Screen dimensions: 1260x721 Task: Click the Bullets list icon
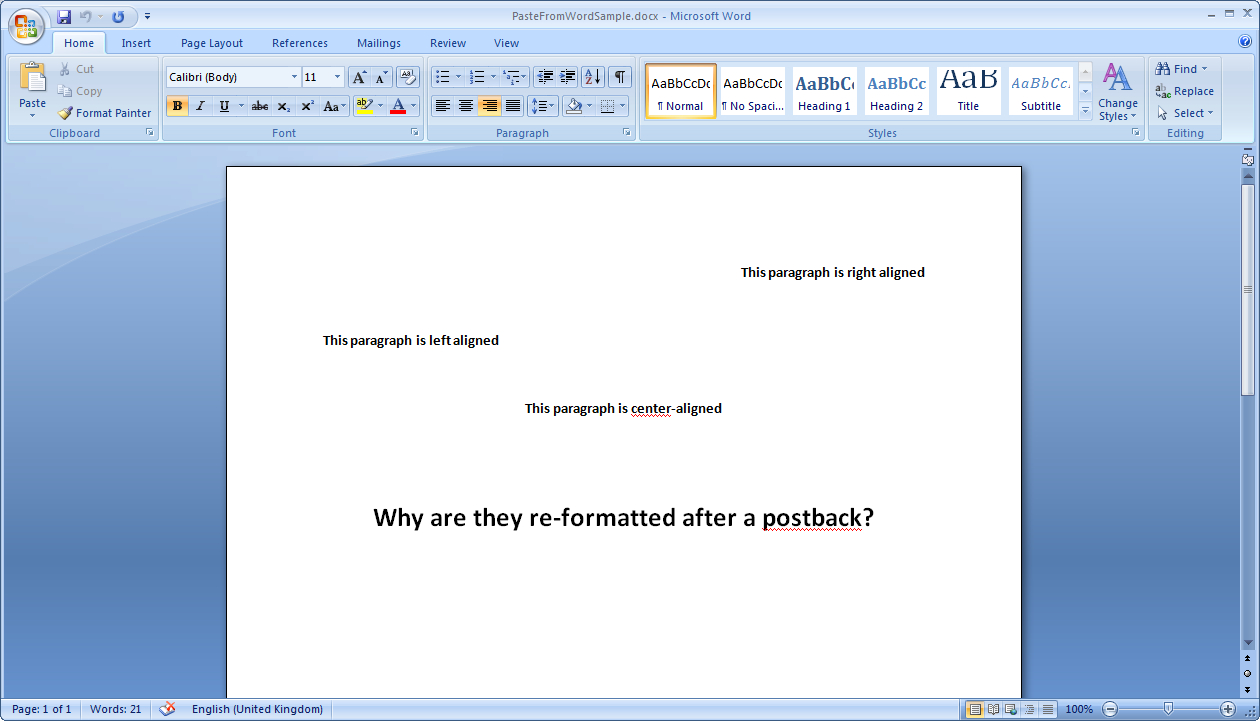coord(443,77)
